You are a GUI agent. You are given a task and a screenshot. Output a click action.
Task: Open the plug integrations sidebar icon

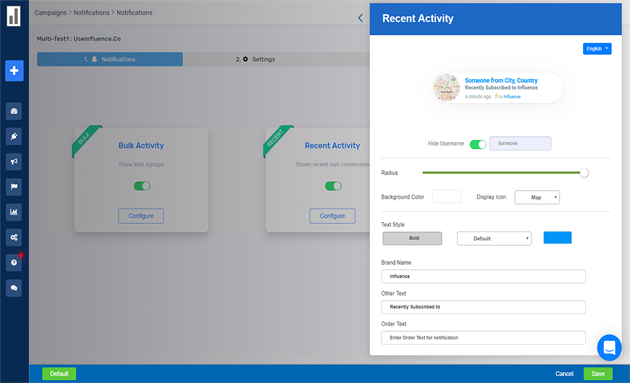coord(14,137)
